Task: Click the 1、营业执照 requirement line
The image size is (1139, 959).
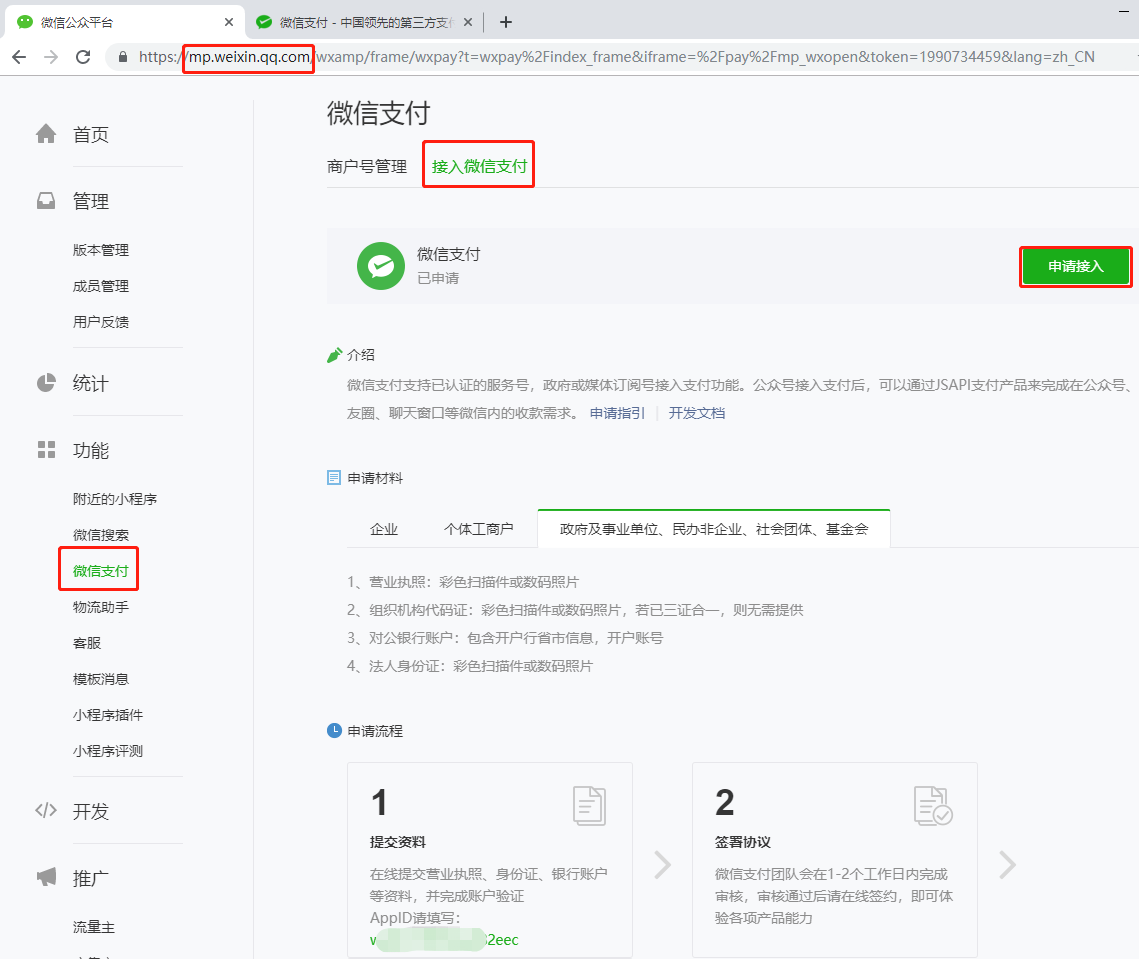Action: [463, 582]
